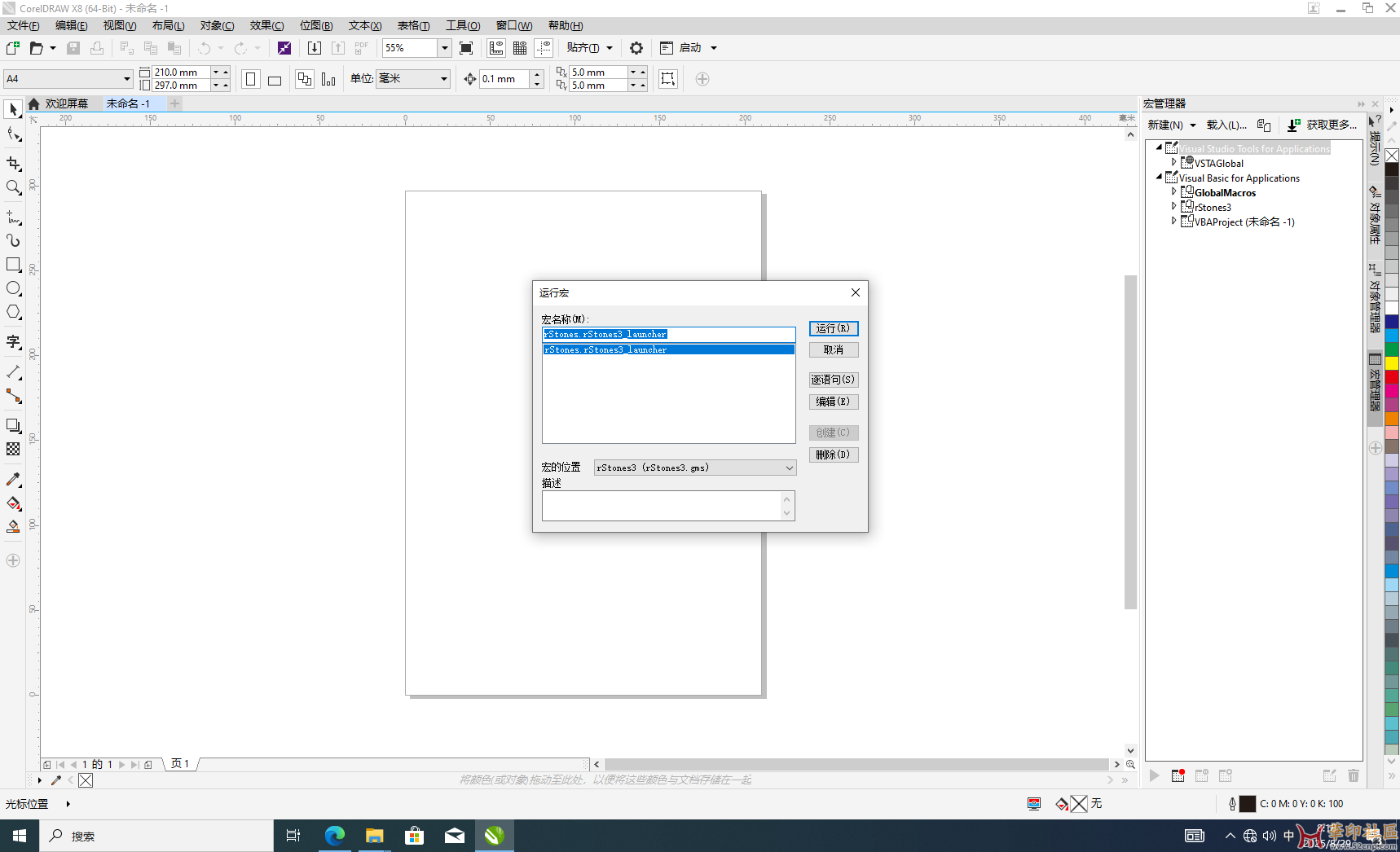
Task: Click the 逐语句(S) button
Action: tap(834, 380)
